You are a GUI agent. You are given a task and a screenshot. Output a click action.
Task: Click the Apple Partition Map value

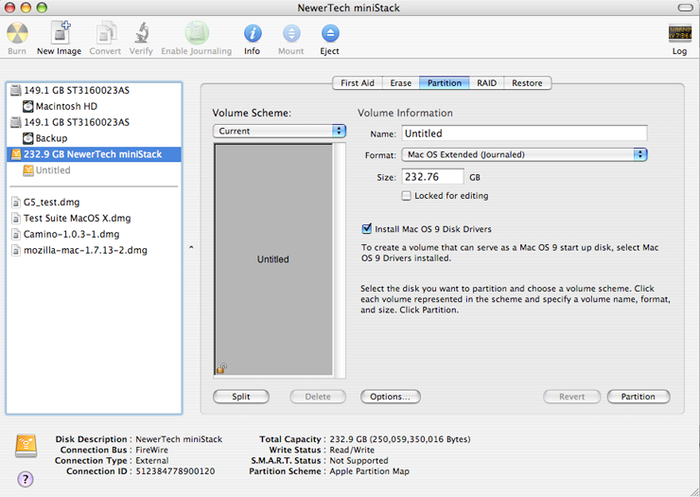[x=370, y=471]
